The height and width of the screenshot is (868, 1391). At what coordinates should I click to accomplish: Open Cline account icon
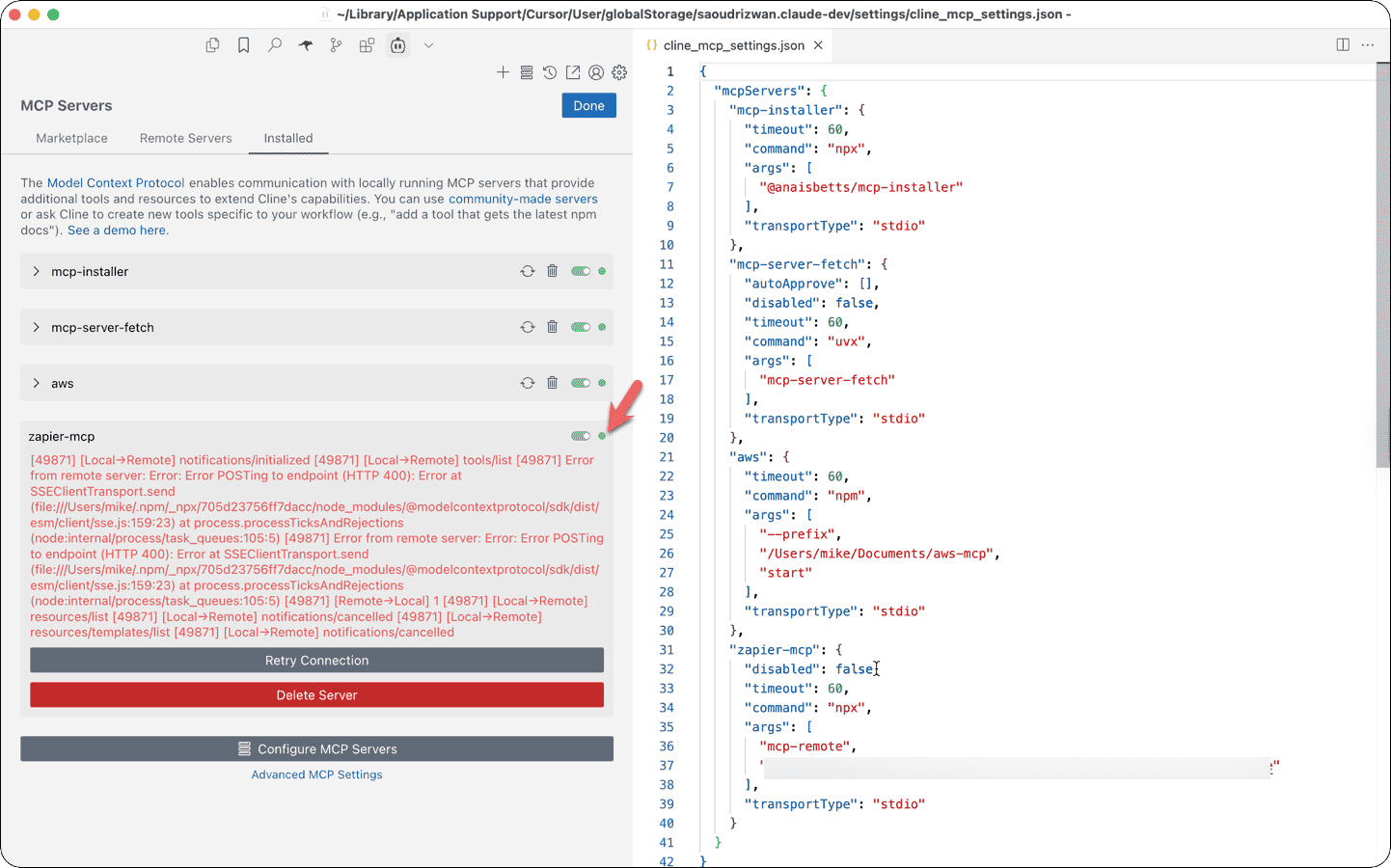point(596,72)
